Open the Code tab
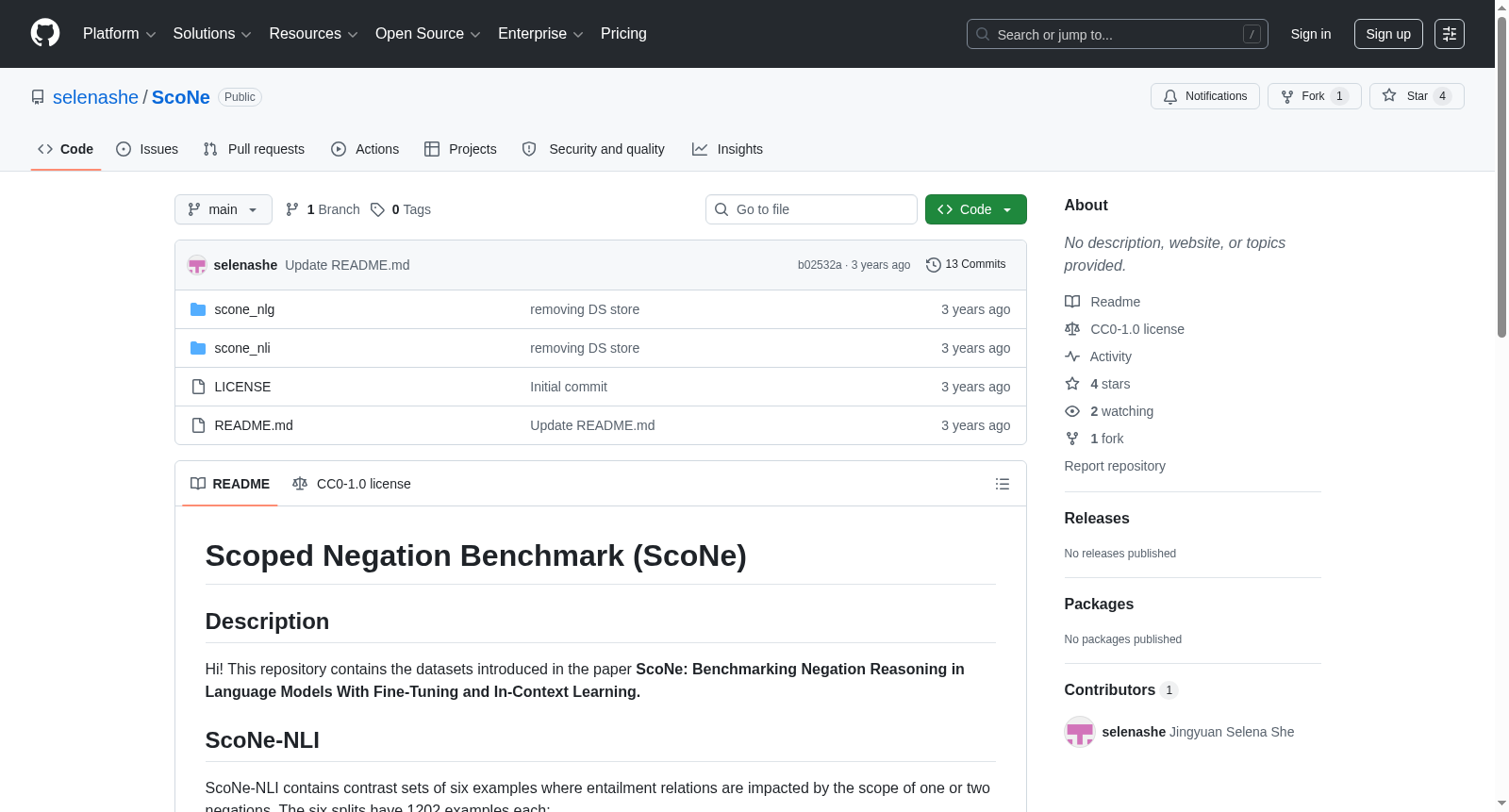The width and height of the screenshot is (1509, 812). pyautogui.click(x=66, y=149)
